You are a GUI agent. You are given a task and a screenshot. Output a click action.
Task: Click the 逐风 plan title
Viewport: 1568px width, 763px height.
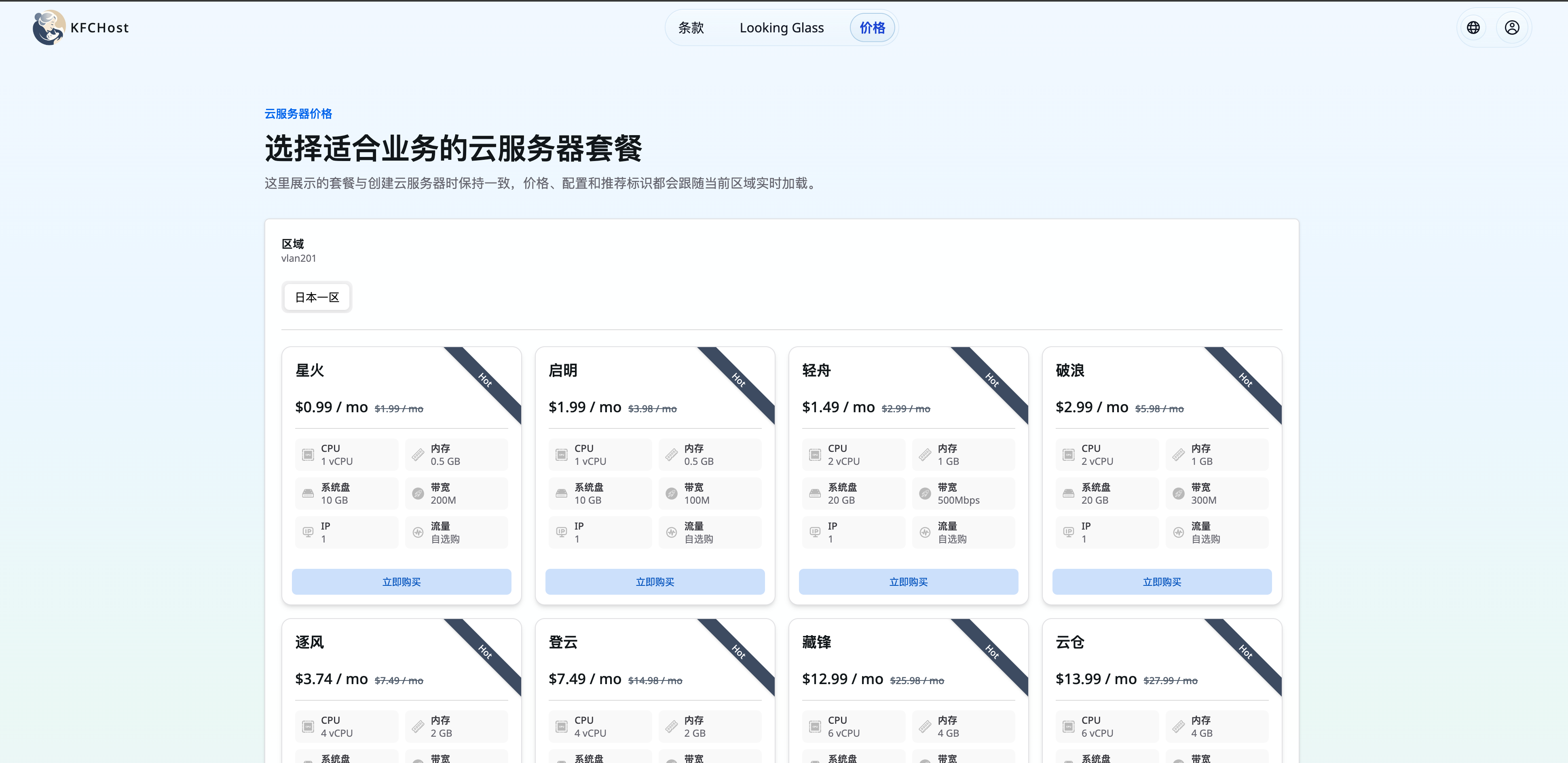click(310, 642)
